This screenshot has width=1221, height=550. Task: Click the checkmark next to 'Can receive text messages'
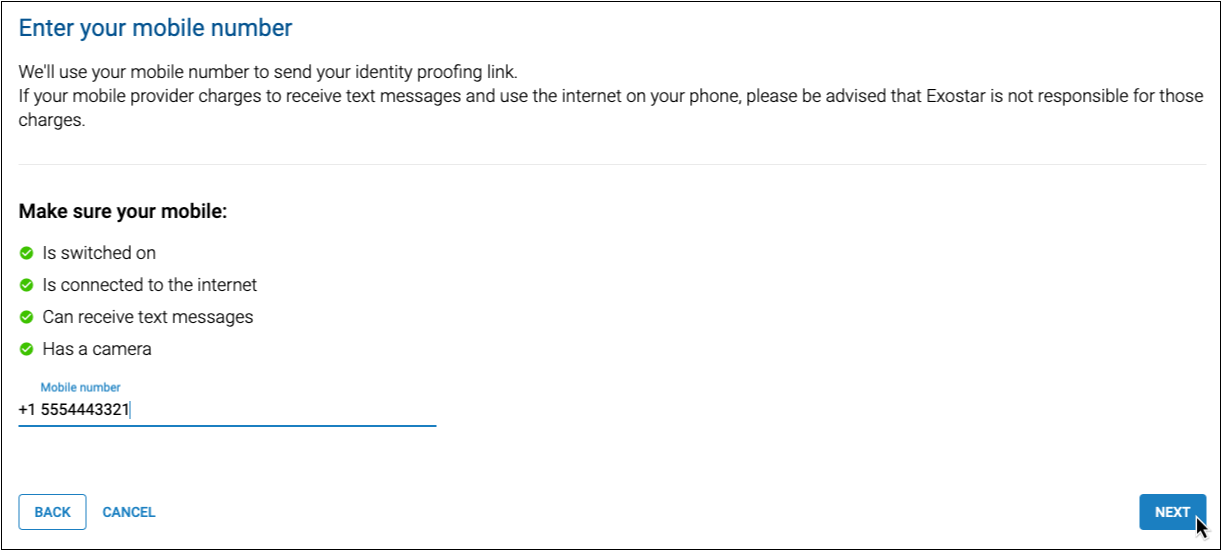pyautogui.click(x=27, y=317)
